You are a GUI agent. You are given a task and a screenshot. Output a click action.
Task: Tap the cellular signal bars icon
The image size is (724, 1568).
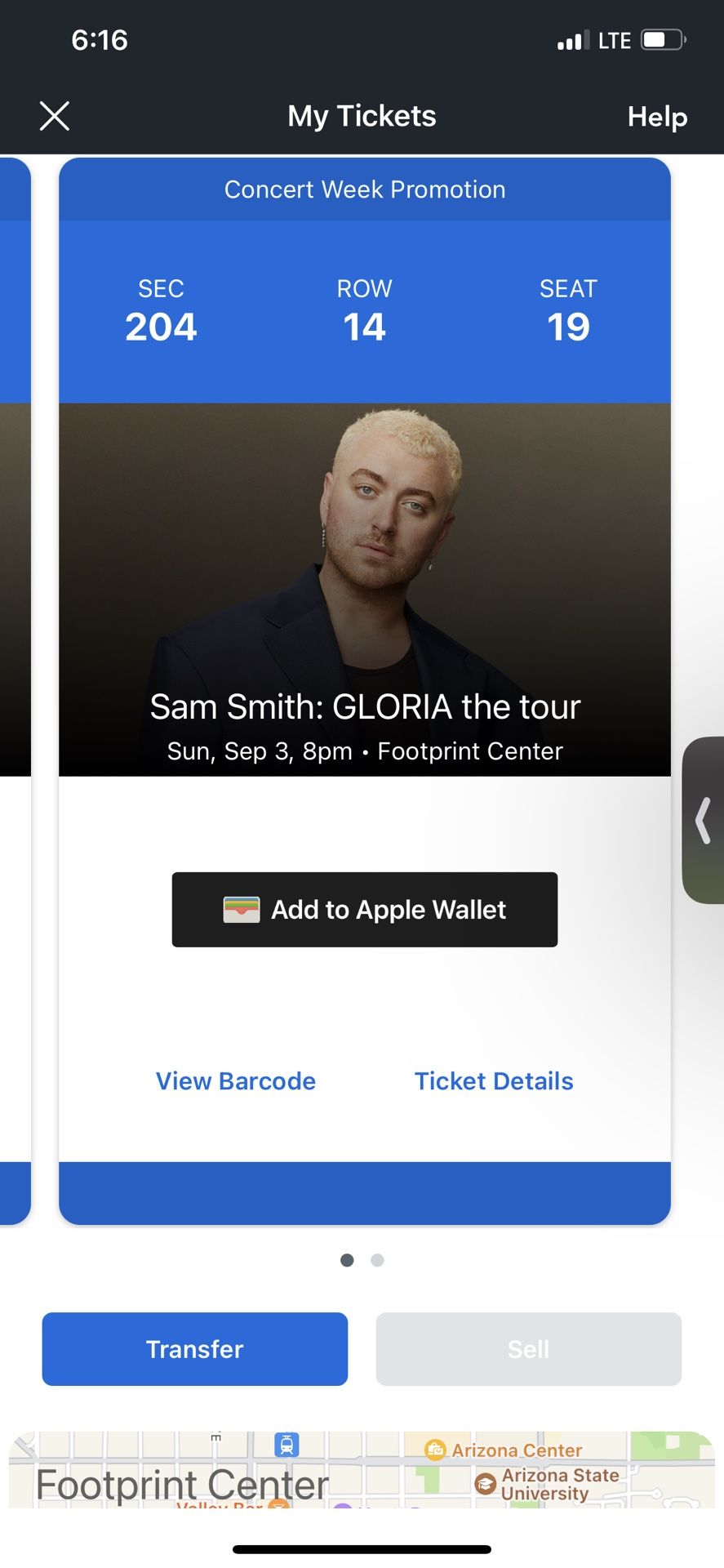coord(568,41)
